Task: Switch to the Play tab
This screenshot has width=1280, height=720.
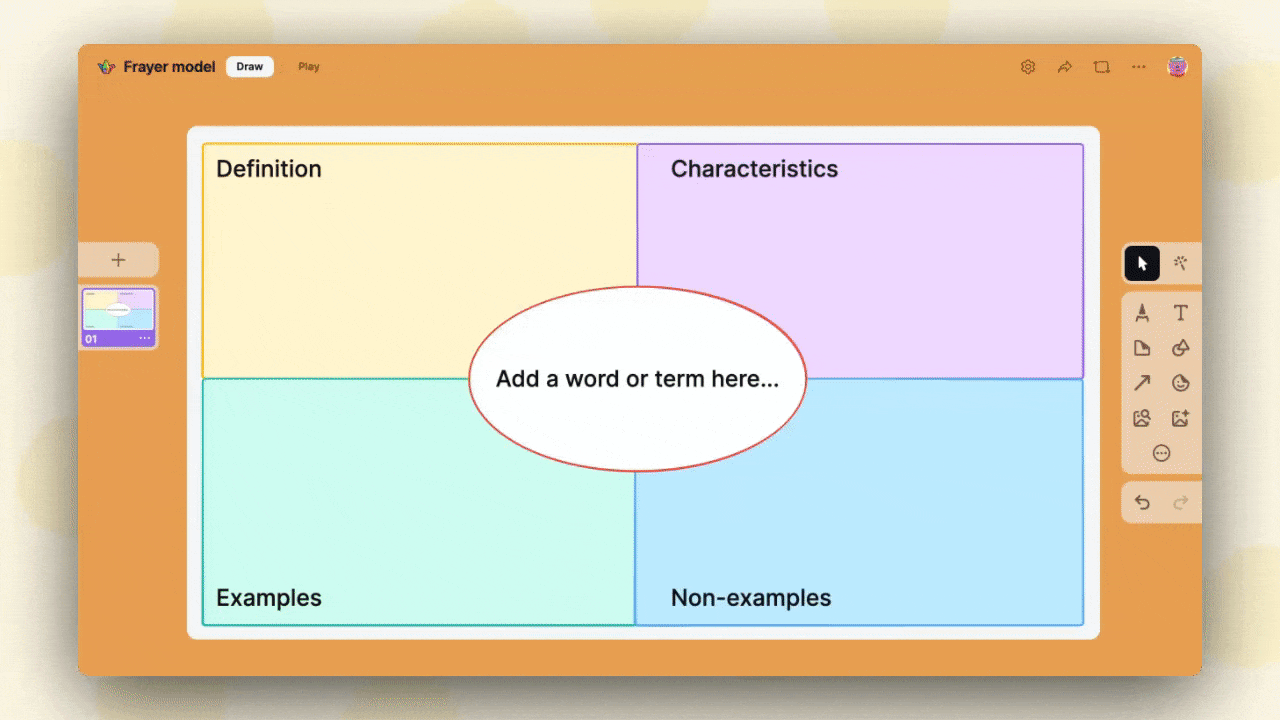Action: click(x=308, y=66)
